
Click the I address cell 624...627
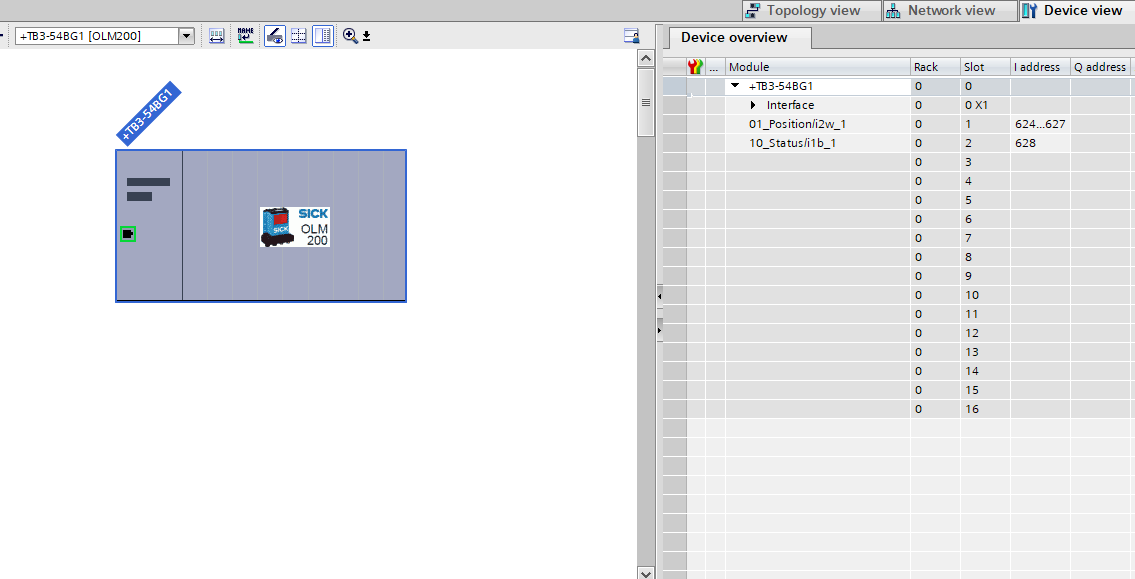click(1040, 124)
